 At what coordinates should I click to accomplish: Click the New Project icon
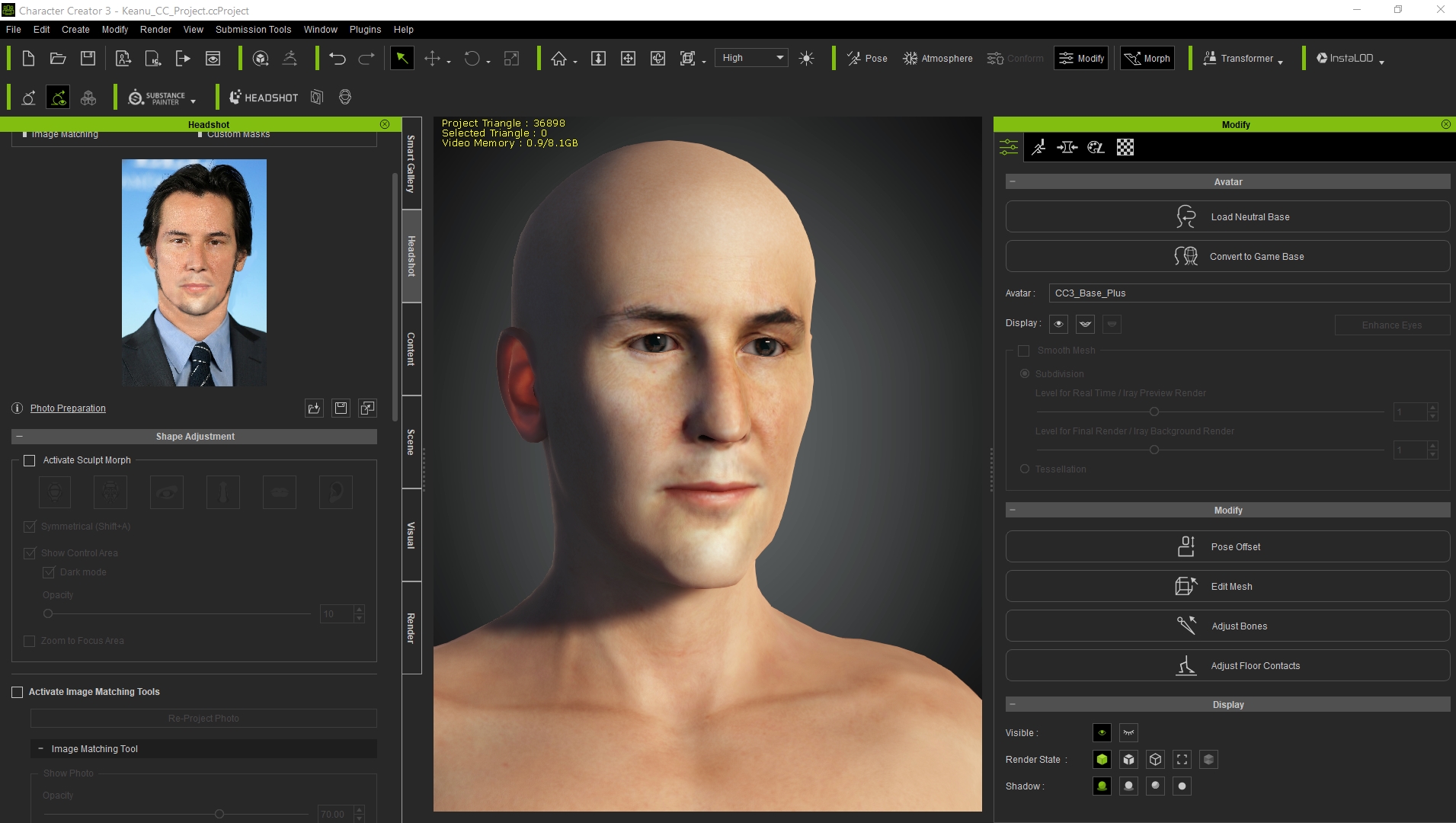(x=28, y=59)
